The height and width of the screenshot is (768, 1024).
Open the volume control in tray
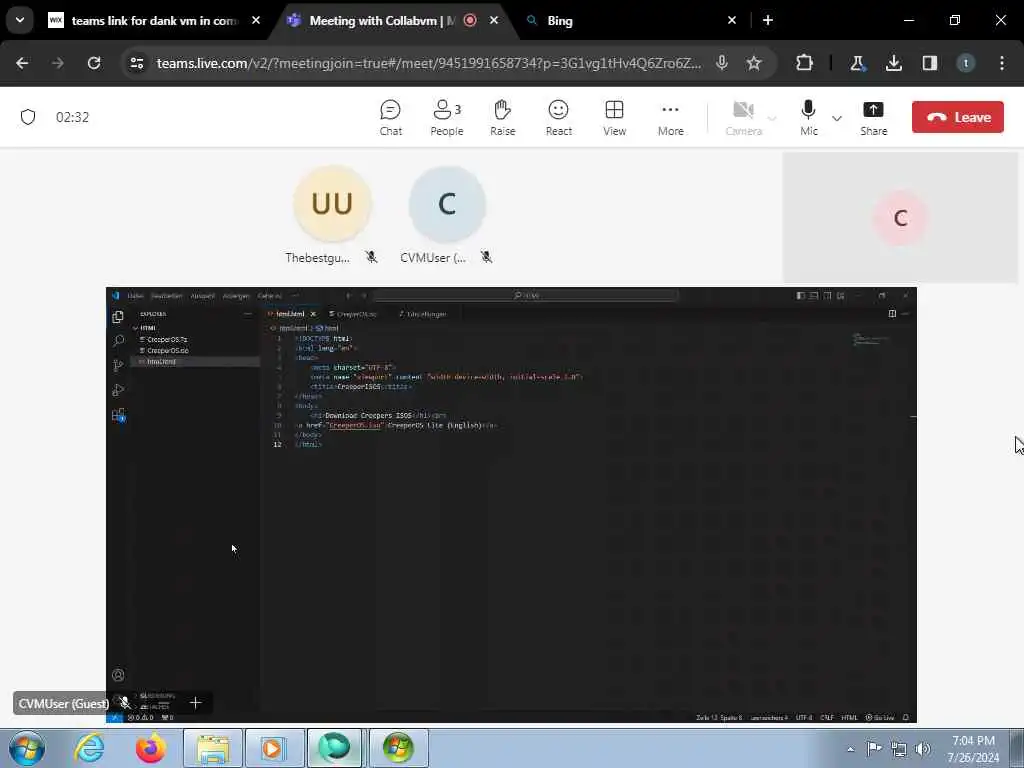pyautogui.click(x=923, y=749)
